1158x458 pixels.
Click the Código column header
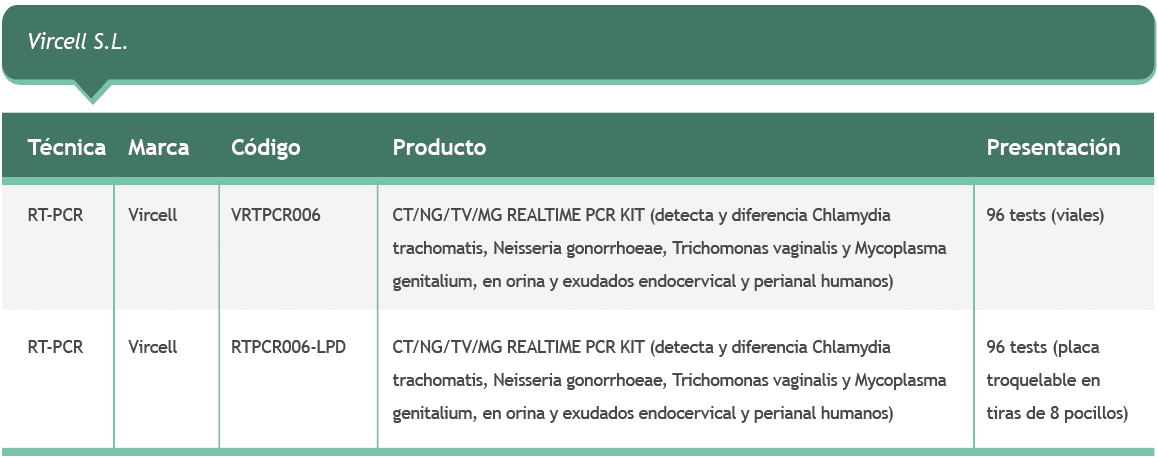point(266,148)
